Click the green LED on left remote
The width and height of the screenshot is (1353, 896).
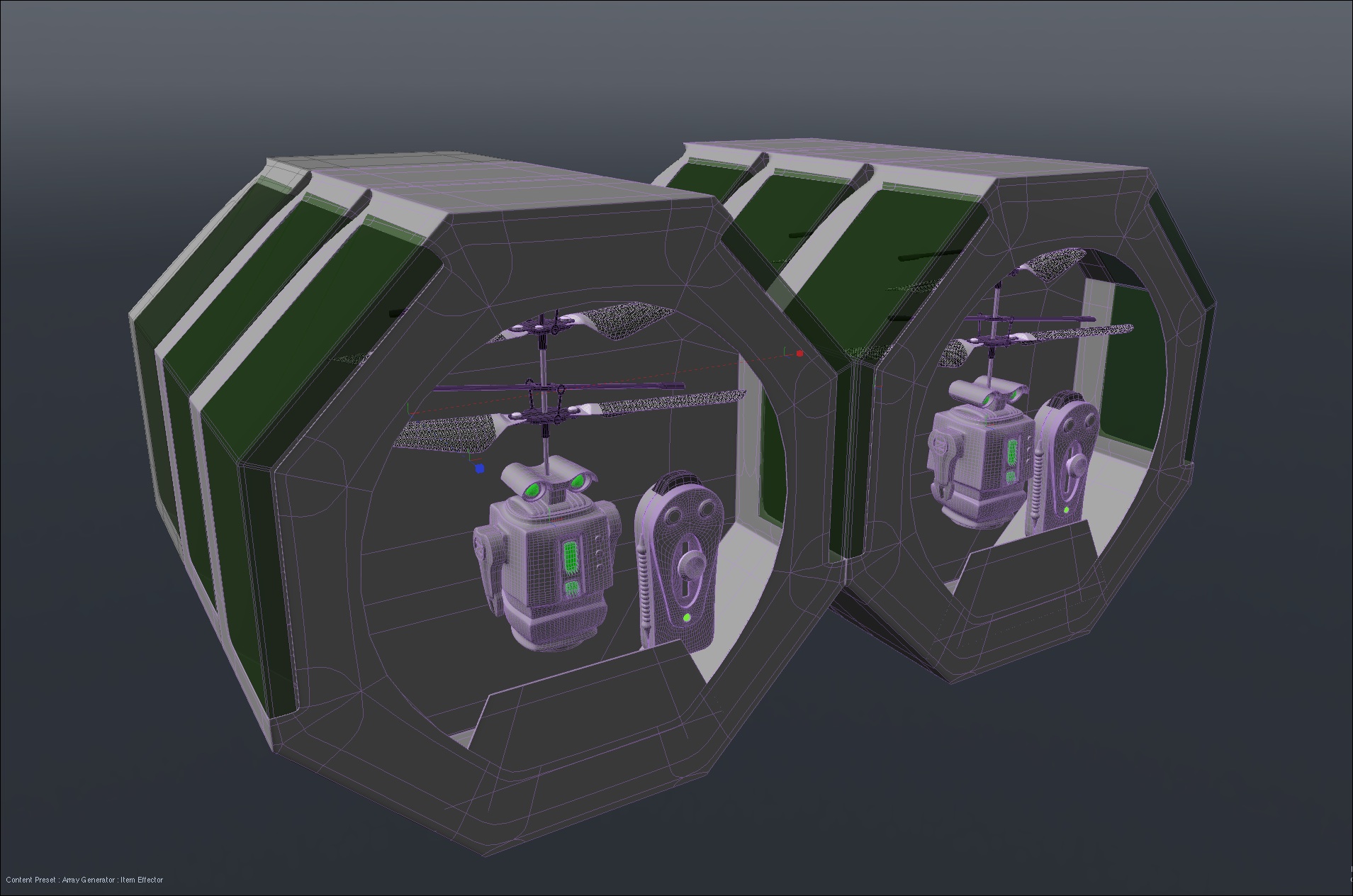tap(687, 618)
